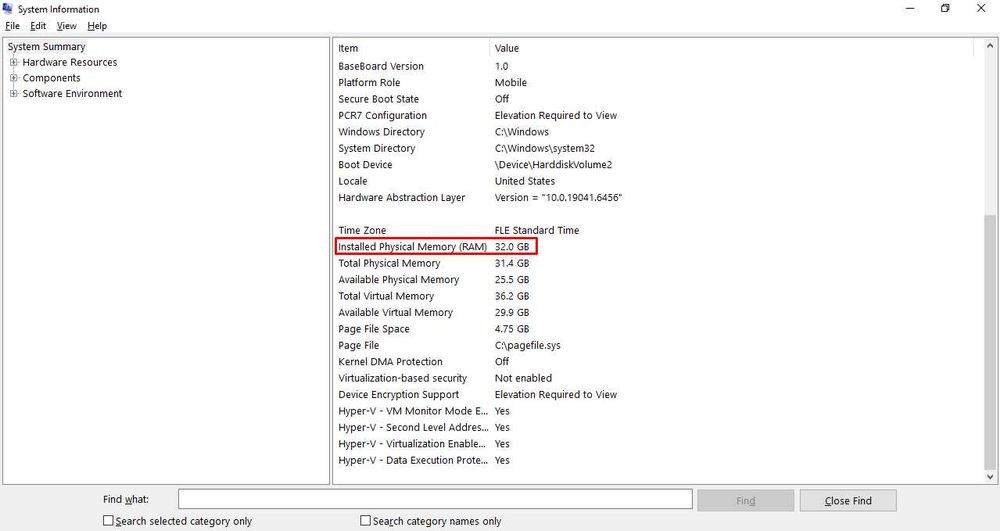Click the \Device\HarddiskVolume2 value
The image size is (1000, 531).
coord(554,165)
